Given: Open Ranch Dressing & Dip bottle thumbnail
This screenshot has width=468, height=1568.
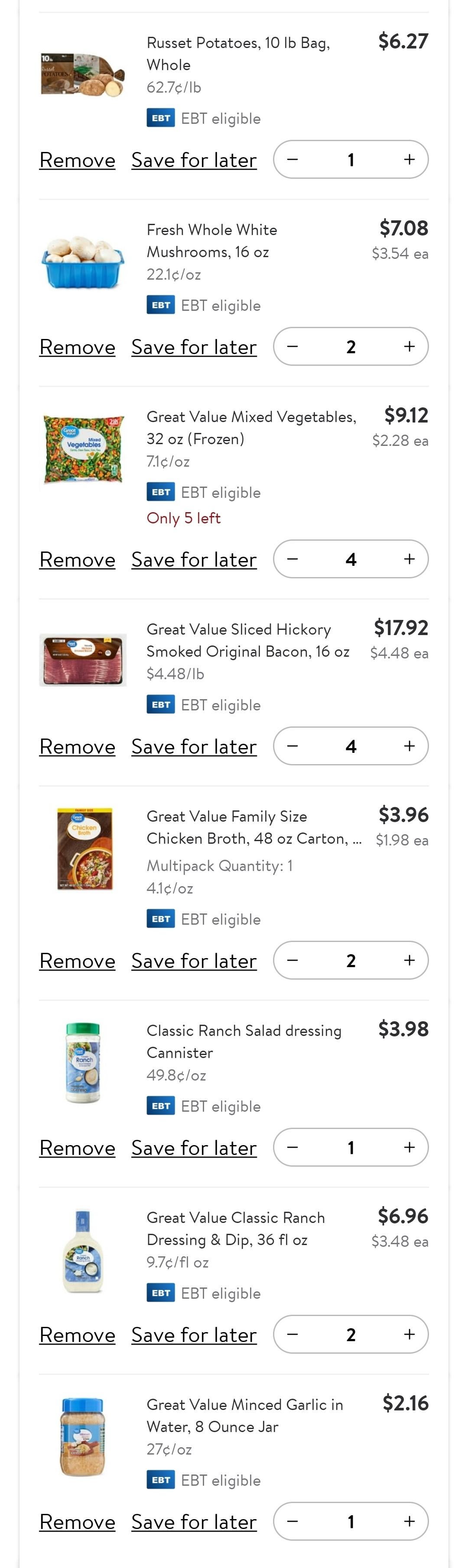Looking at the screenshot, I should point(84,1251).
